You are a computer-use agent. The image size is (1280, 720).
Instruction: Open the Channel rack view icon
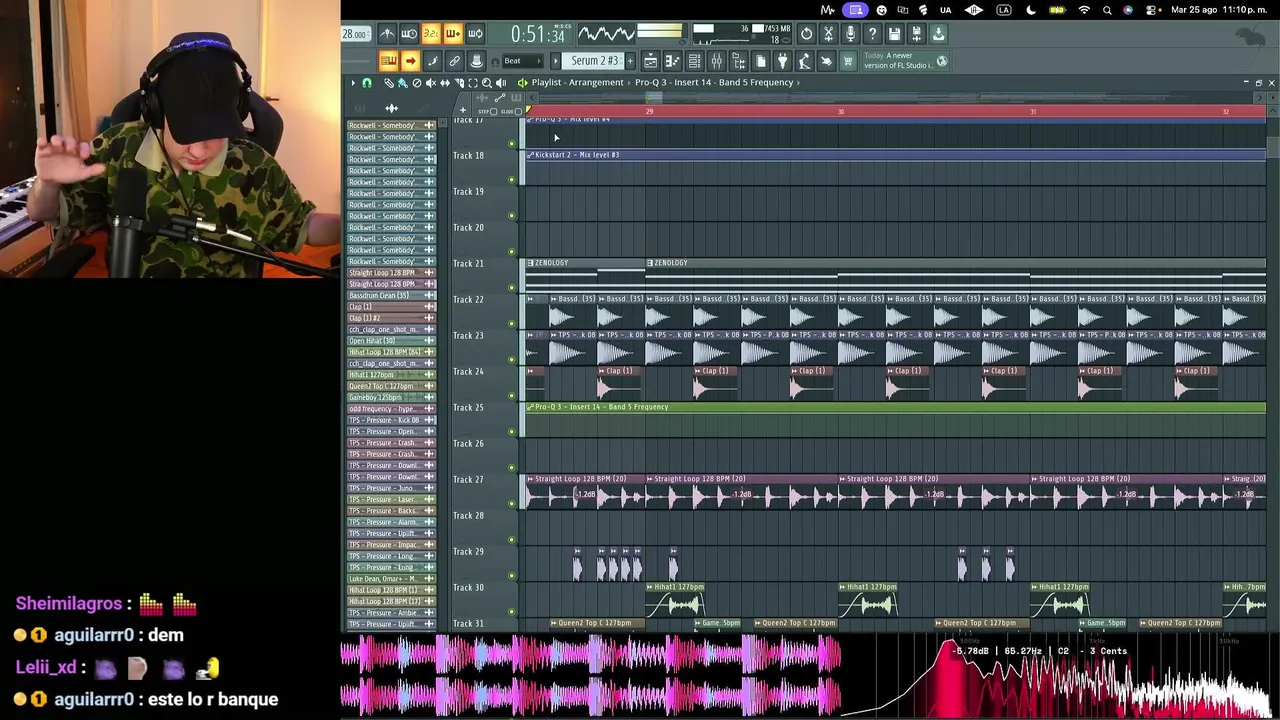pos(694,61)
